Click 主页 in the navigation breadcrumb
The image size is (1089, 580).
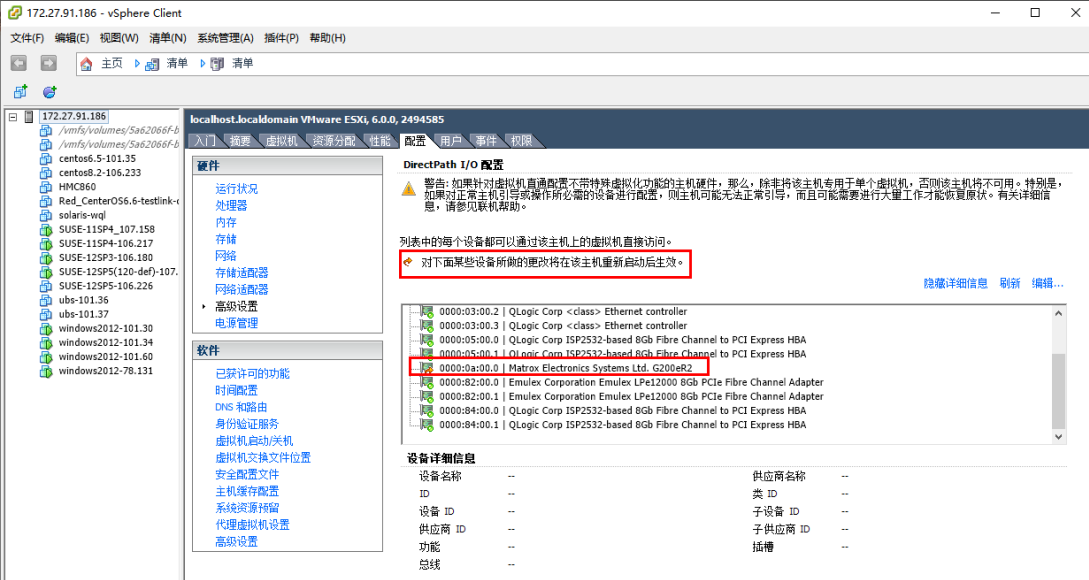click(112, 63)
